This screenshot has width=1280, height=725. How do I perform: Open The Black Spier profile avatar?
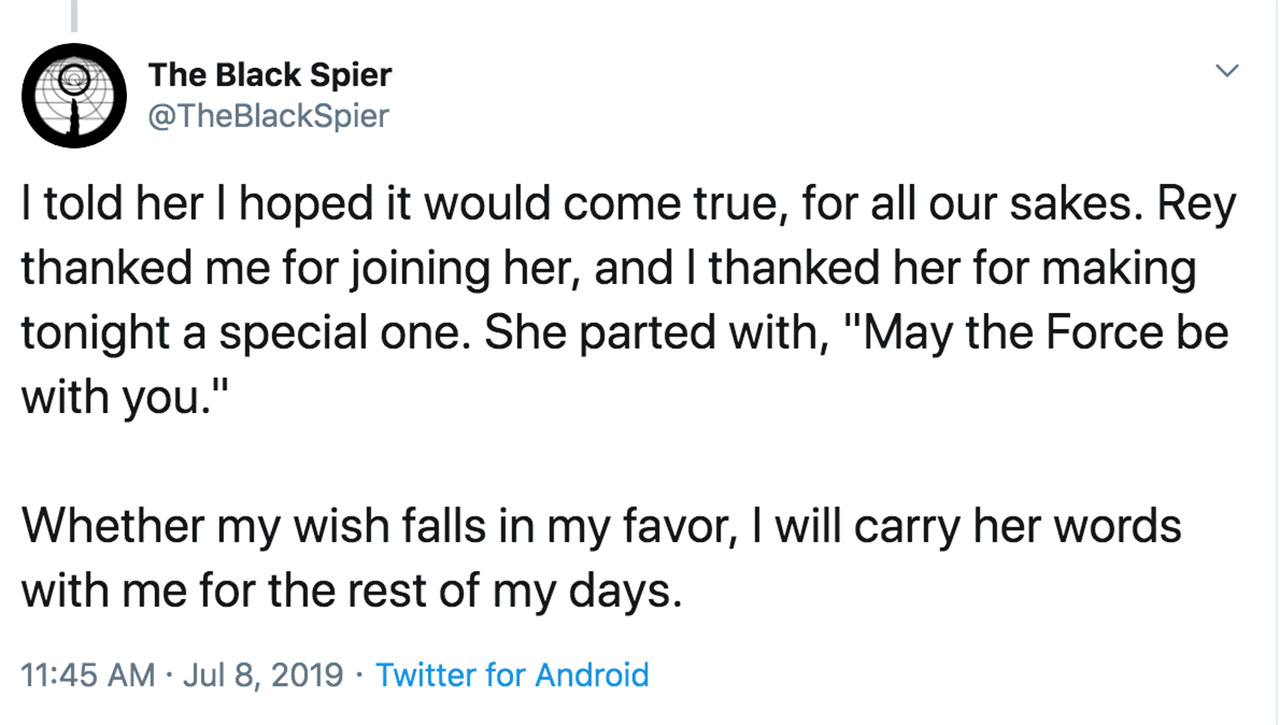[72, 95]
